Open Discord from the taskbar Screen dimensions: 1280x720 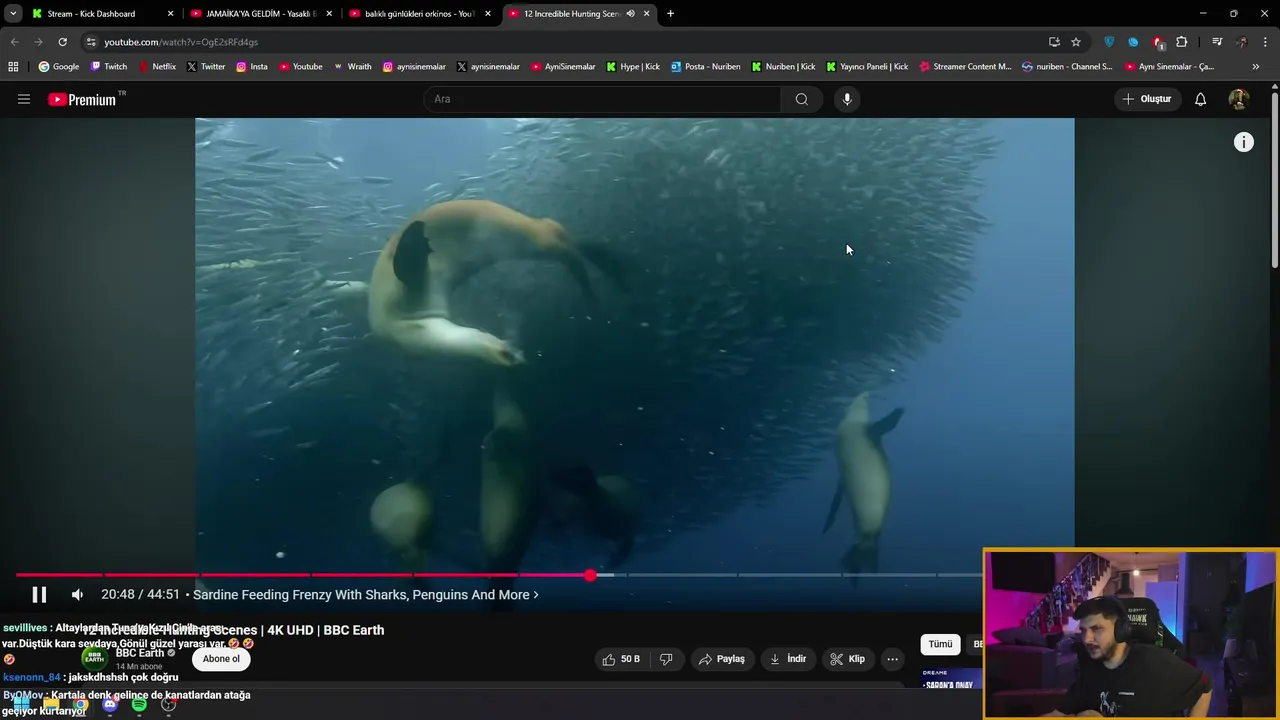tap(110, 704)
